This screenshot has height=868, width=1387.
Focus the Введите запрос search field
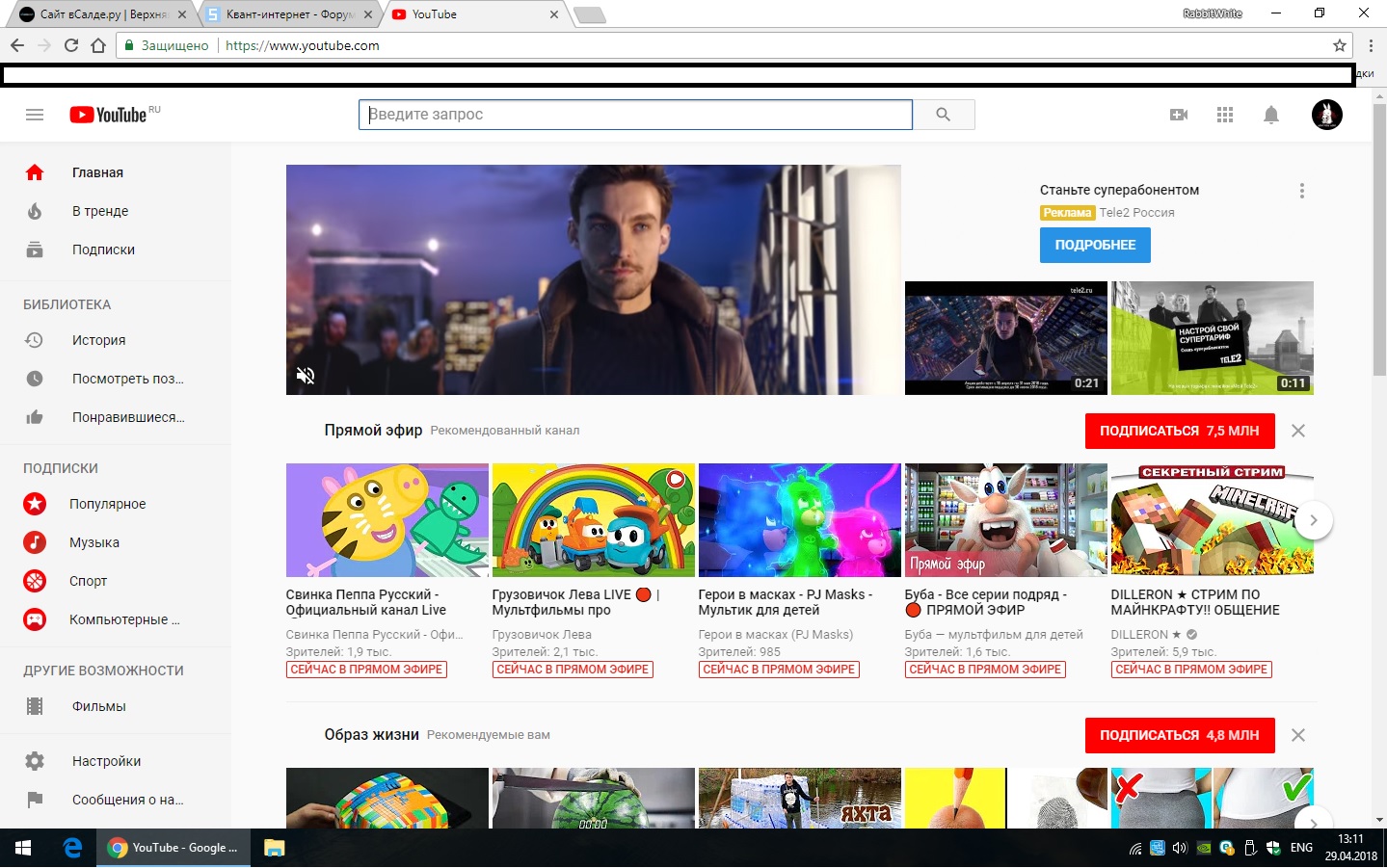click(x=636, y=115)
